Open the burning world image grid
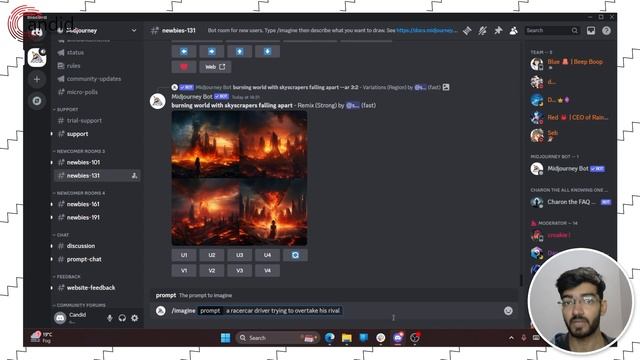 coord(239,178)
